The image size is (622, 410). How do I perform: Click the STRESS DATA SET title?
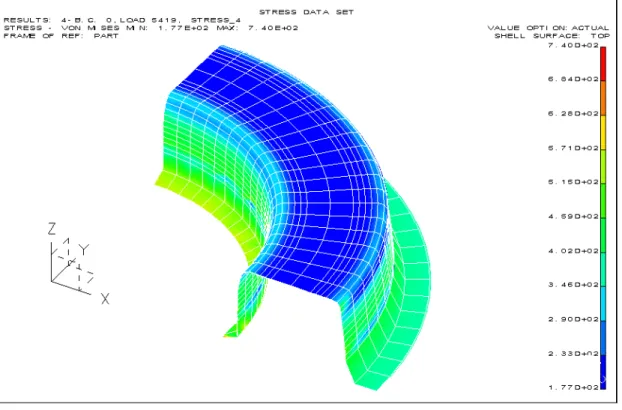click(307, 12)
